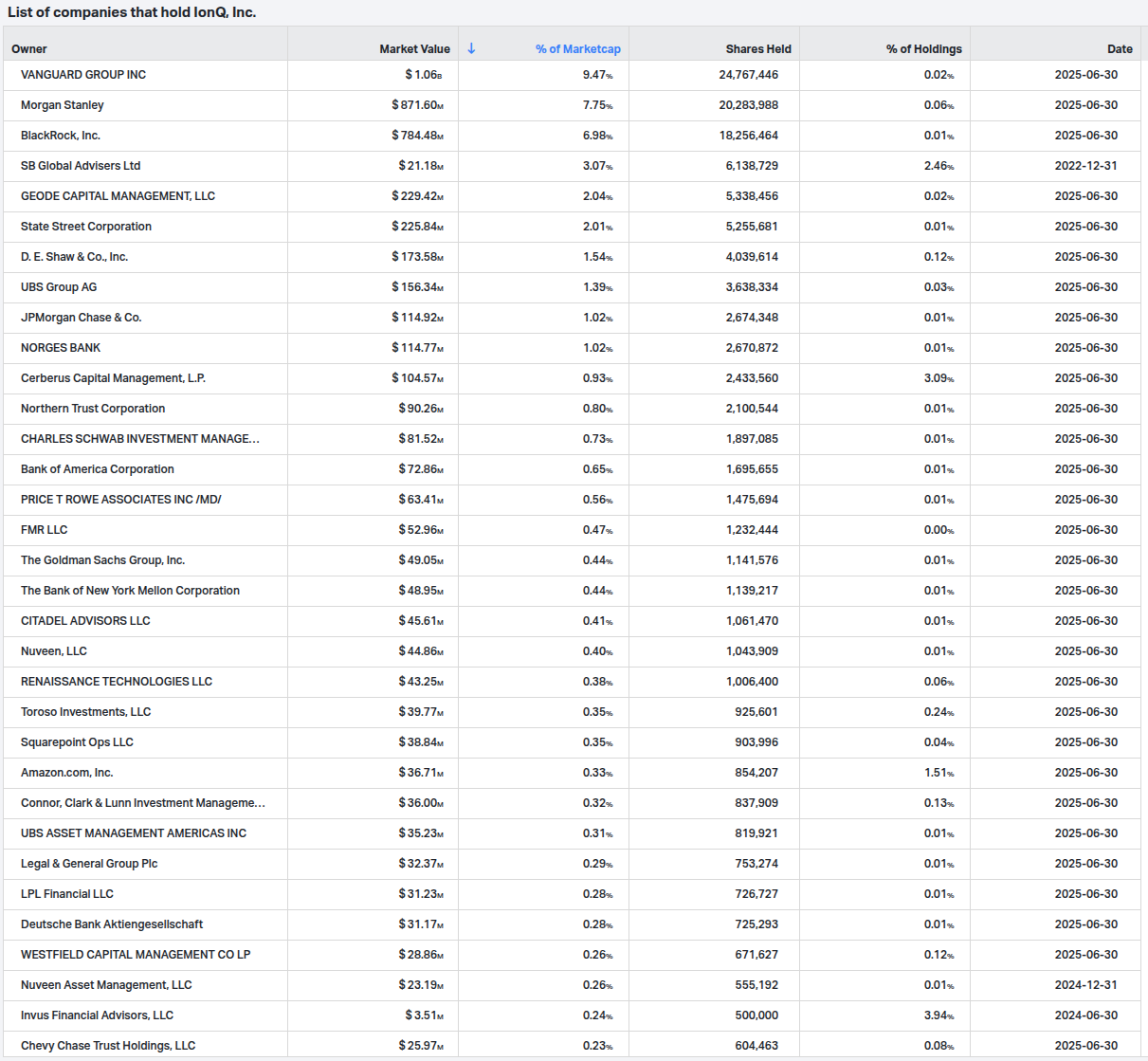Click Squarepoint Ops LLC owner name
This screenshot has width=1148, height=1061.
coord(77,742)
